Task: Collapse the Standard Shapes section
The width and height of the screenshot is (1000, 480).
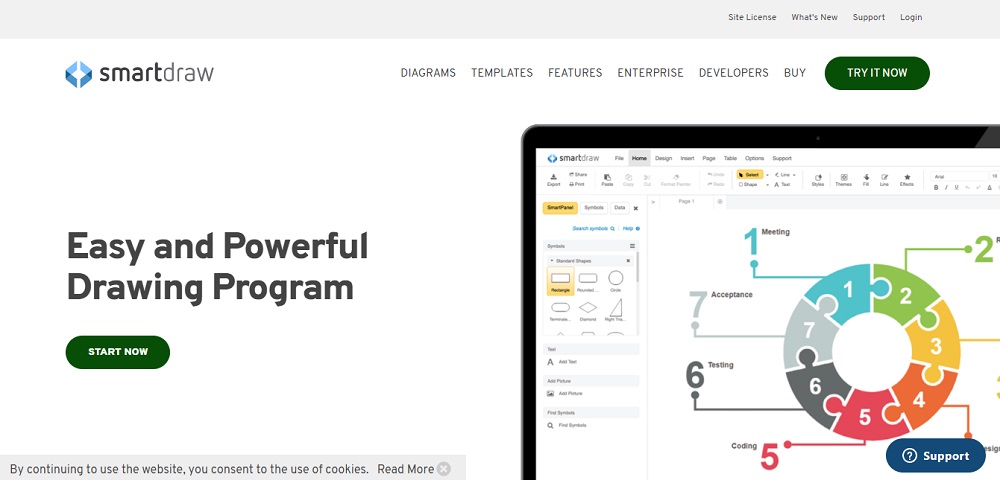Action: click(549, 260)
